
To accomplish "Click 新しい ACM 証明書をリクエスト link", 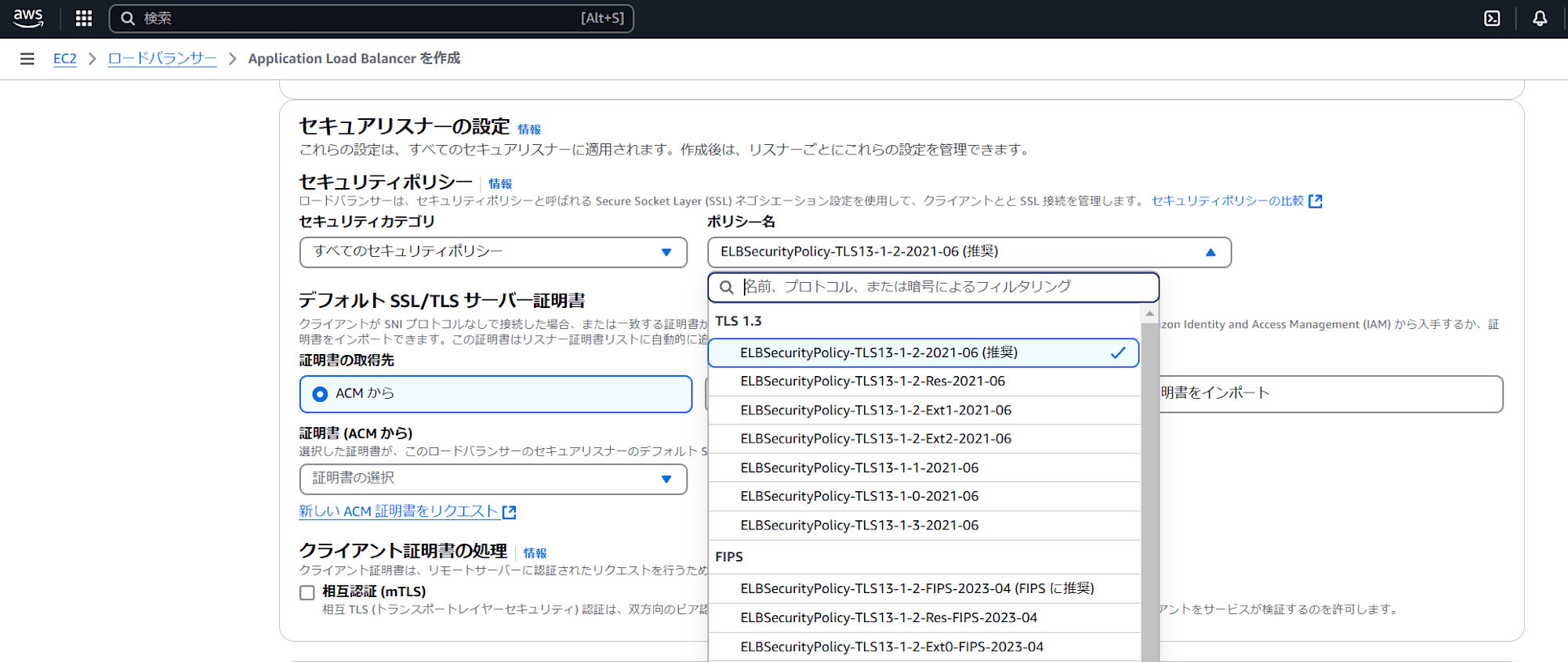I will [407, 512].
